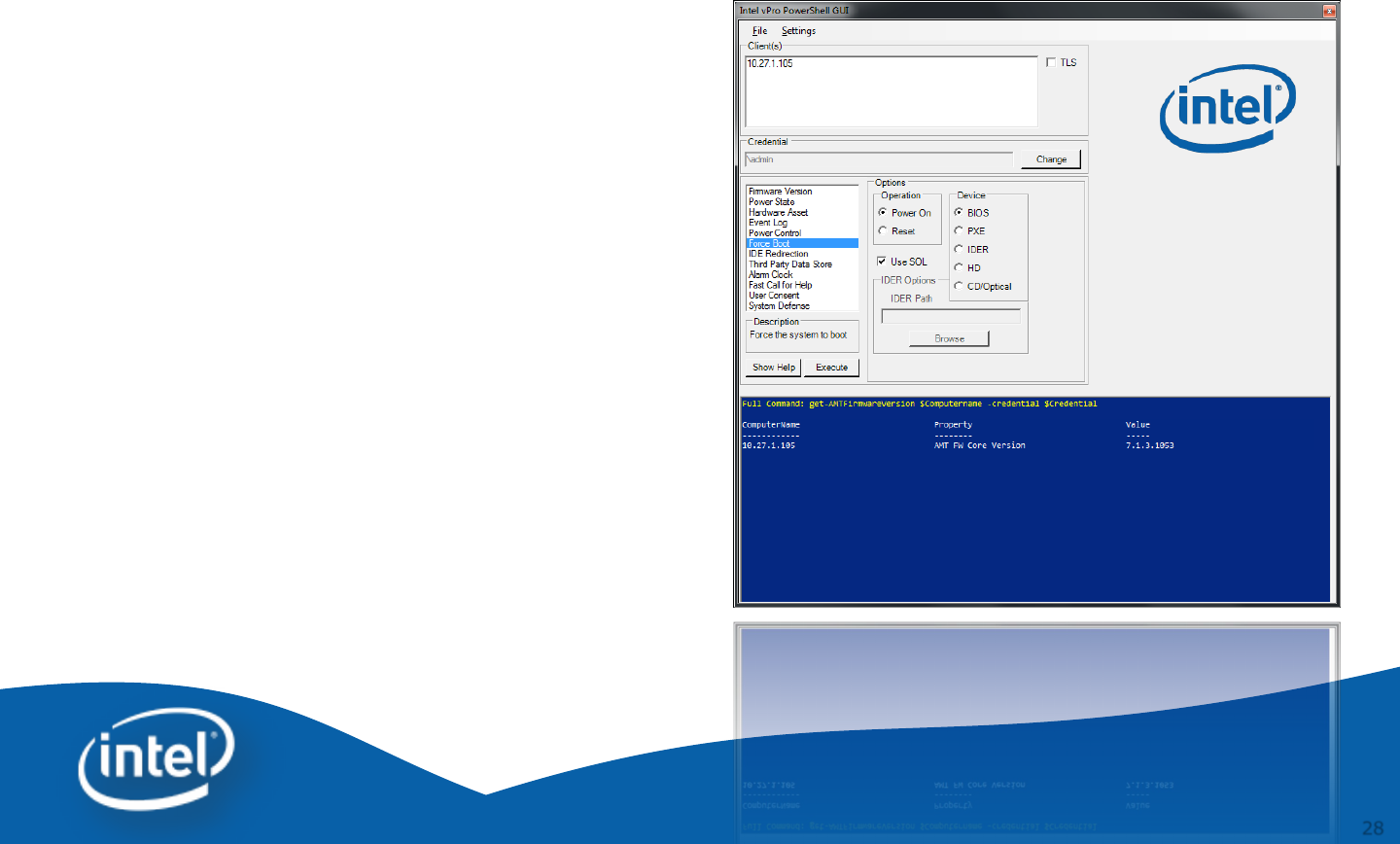This screenshot has height=844, width=1400.
Task: Click the Value column header in console output
Action: [1137, 425]
